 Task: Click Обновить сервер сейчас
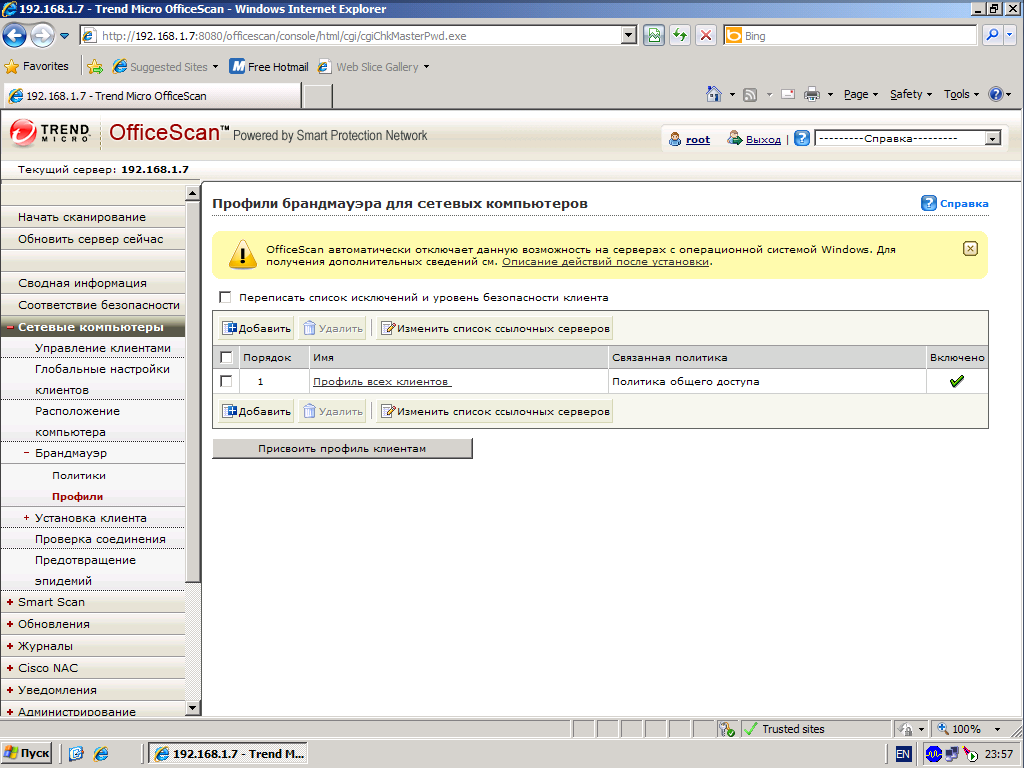(x=91, y=239)
